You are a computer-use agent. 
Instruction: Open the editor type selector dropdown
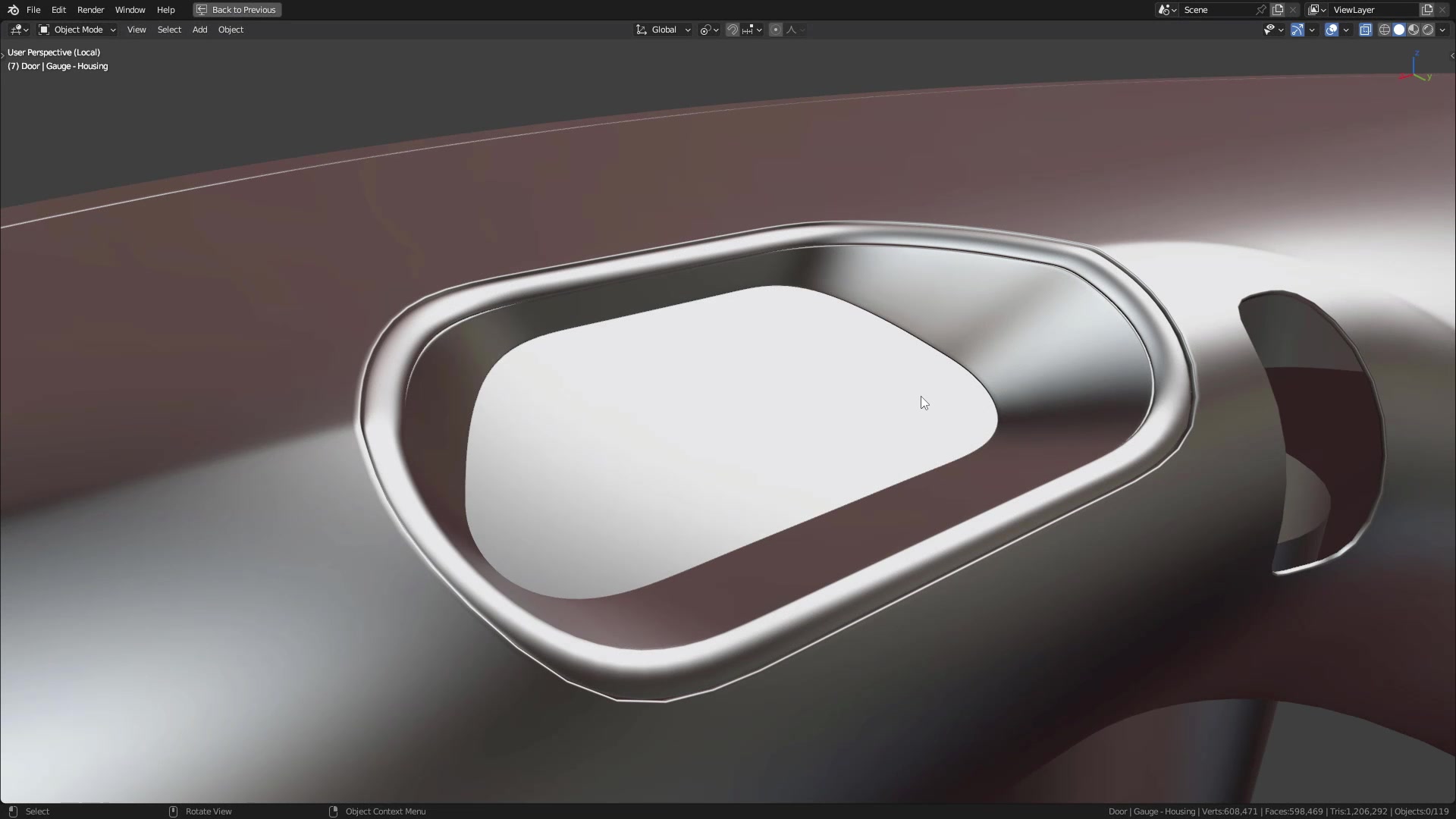tap(19, 30)
